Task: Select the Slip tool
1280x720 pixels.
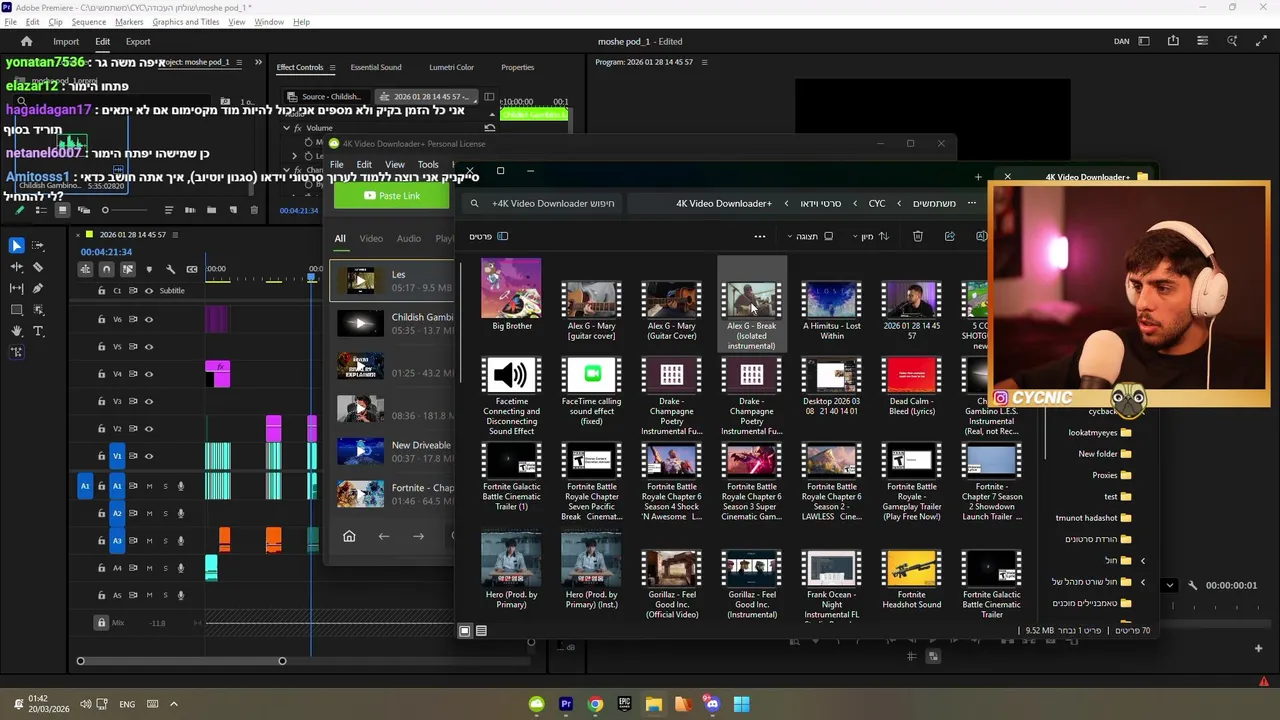Action: click(16, 288)
